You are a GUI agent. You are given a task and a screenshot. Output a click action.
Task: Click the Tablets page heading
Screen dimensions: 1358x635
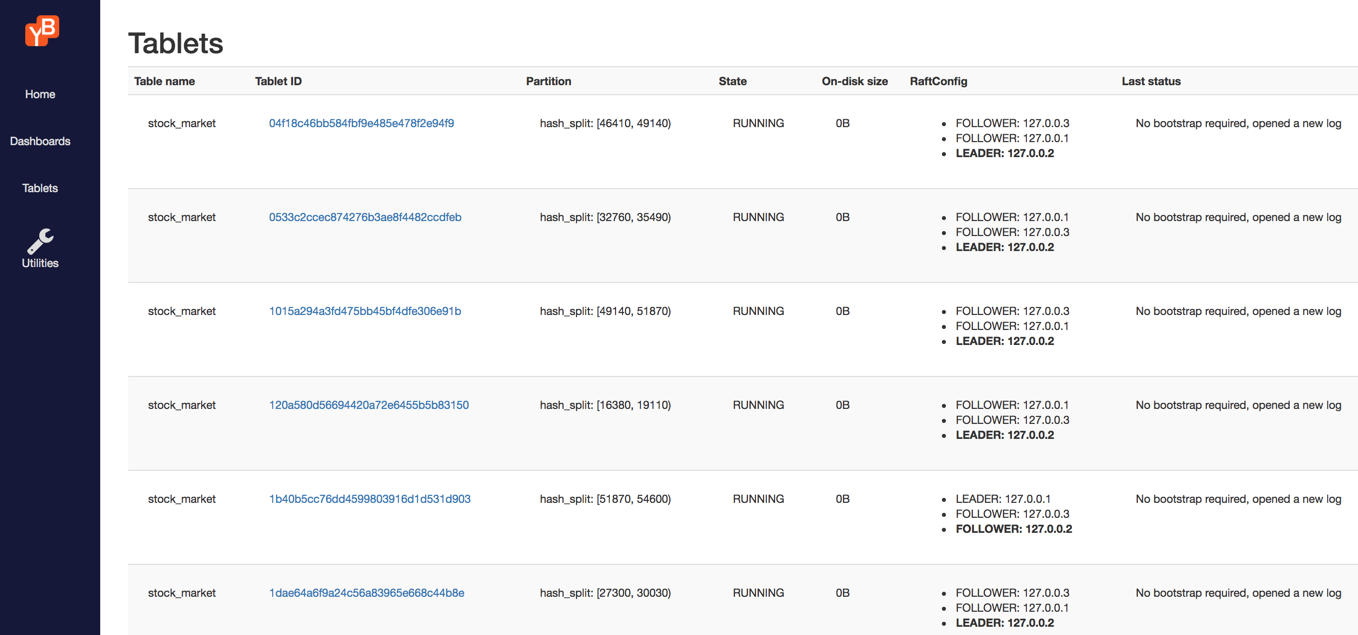175,43
